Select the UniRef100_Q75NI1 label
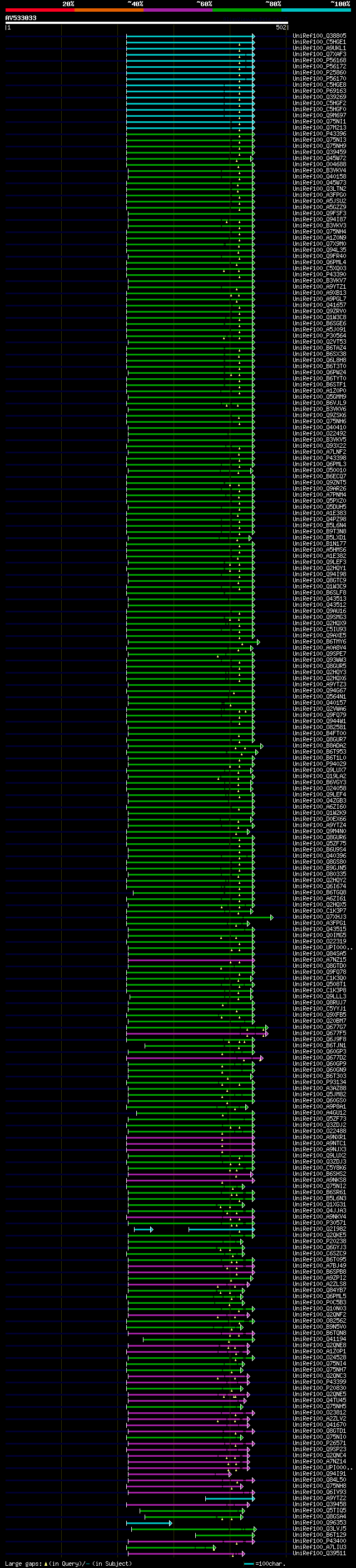The image size is (356, 1568). tap(319, 122)
